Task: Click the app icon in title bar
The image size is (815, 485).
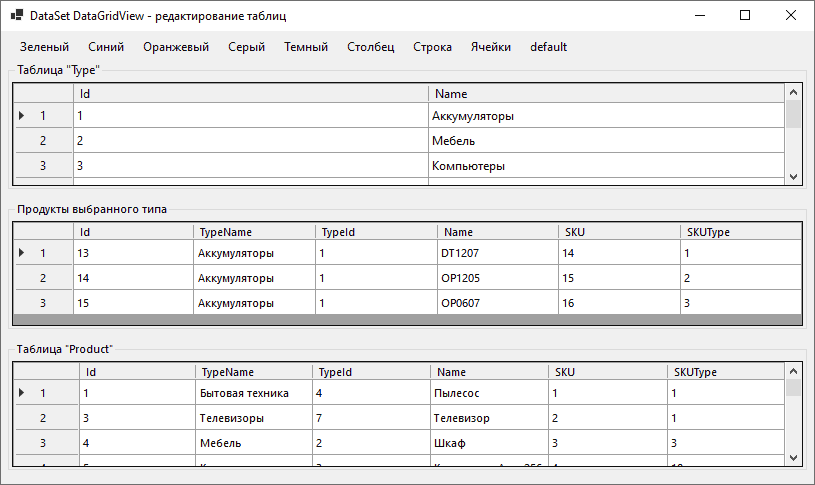Action: tap(17, 15)
